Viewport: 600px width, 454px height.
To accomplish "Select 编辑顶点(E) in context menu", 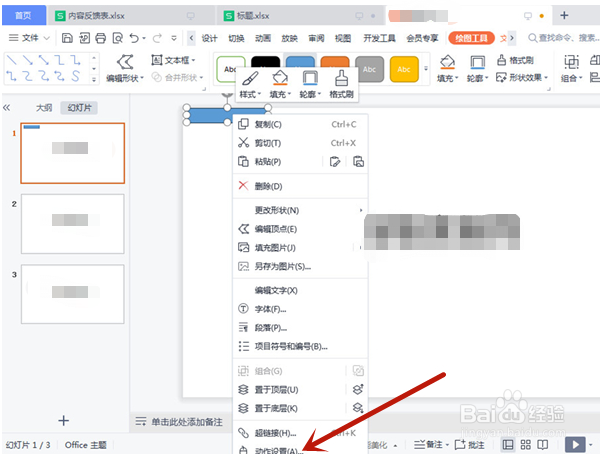I will click(x=300, y=229).
